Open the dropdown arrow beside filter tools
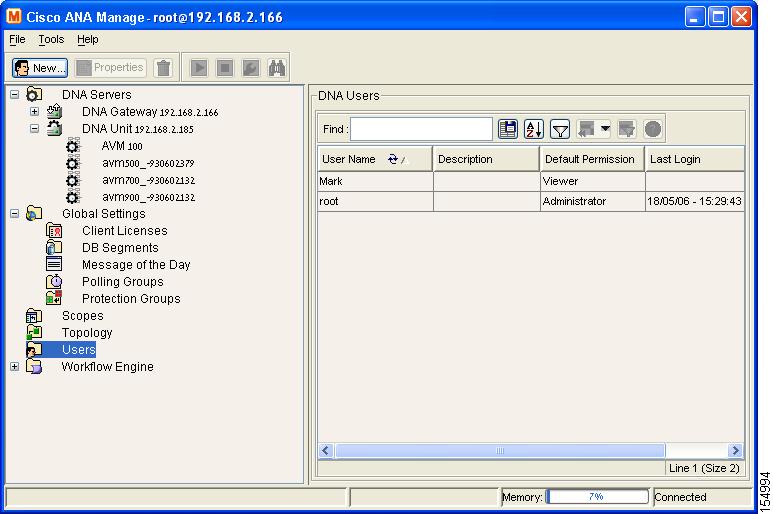The height and width of the screenshot is (514, 773). click(x=605, y=129)
